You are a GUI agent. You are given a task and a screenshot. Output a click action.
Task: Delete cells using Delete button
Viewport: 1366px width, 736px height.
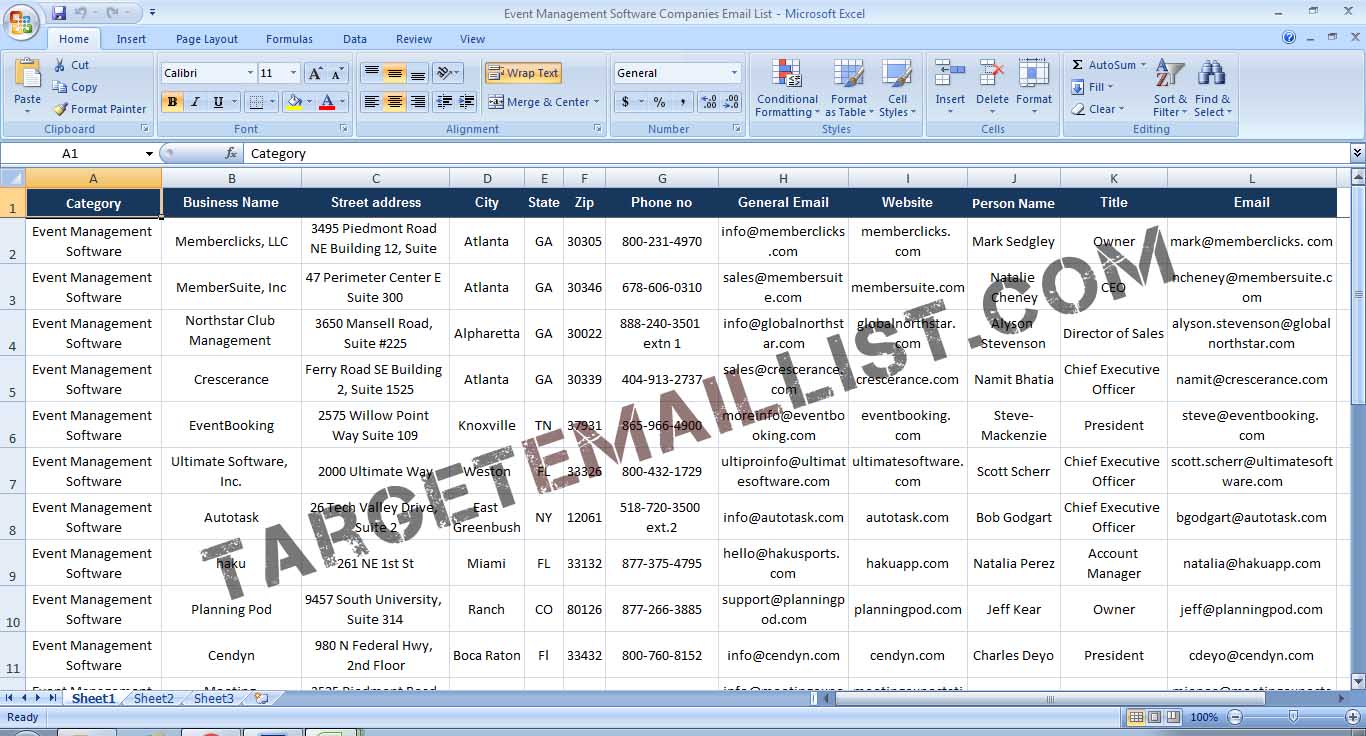[992, 88]
